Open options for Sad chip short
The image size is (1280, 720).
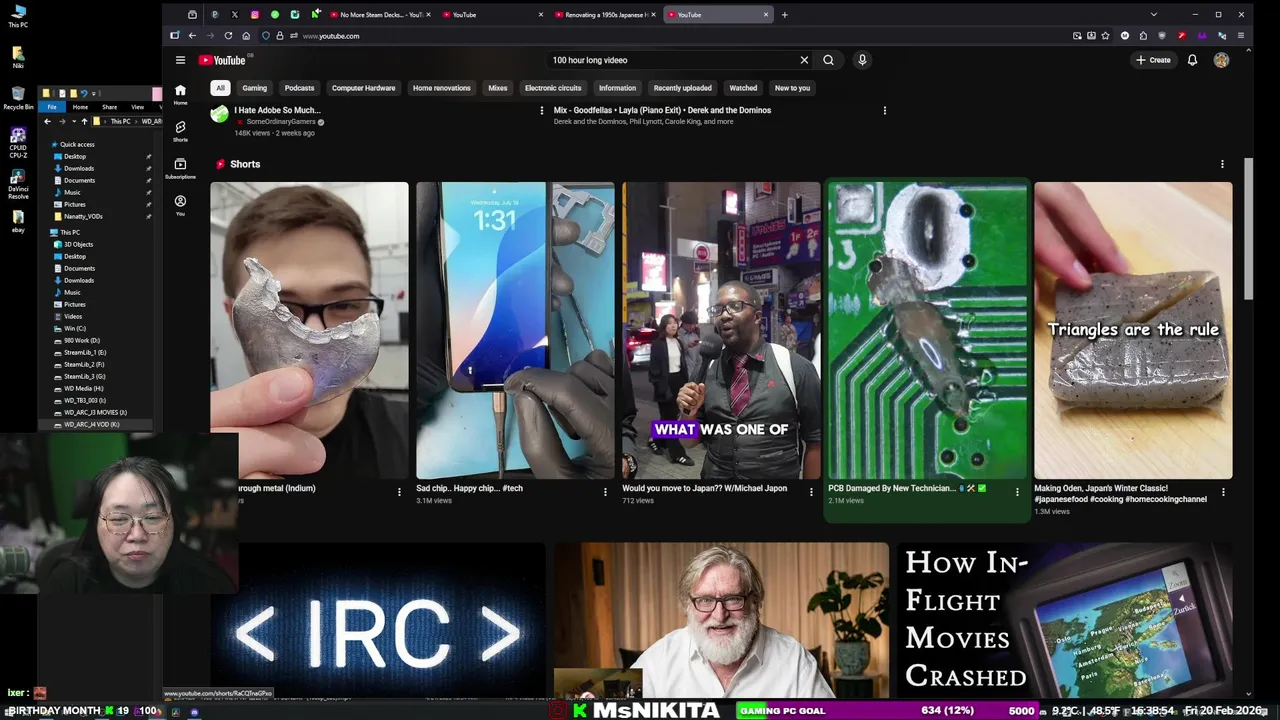click(605, 492)
